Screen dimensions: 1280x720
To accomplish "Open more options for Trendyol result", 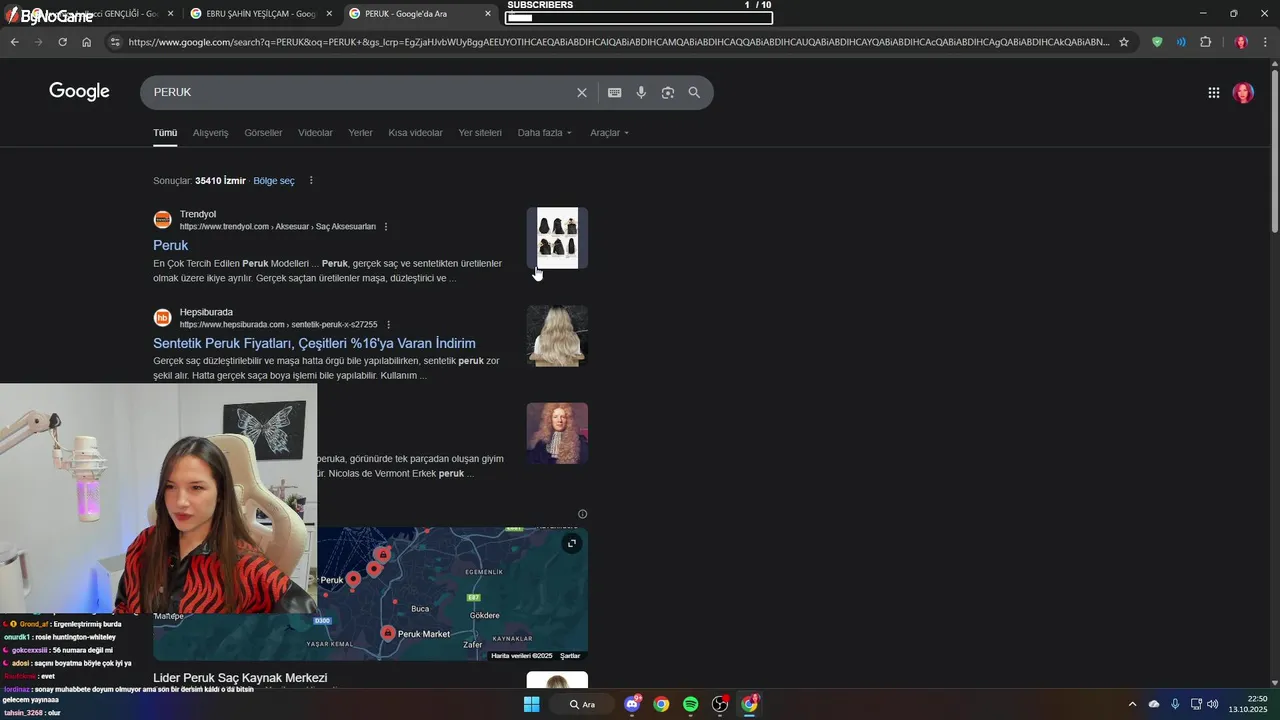I will tap(386, 227).
